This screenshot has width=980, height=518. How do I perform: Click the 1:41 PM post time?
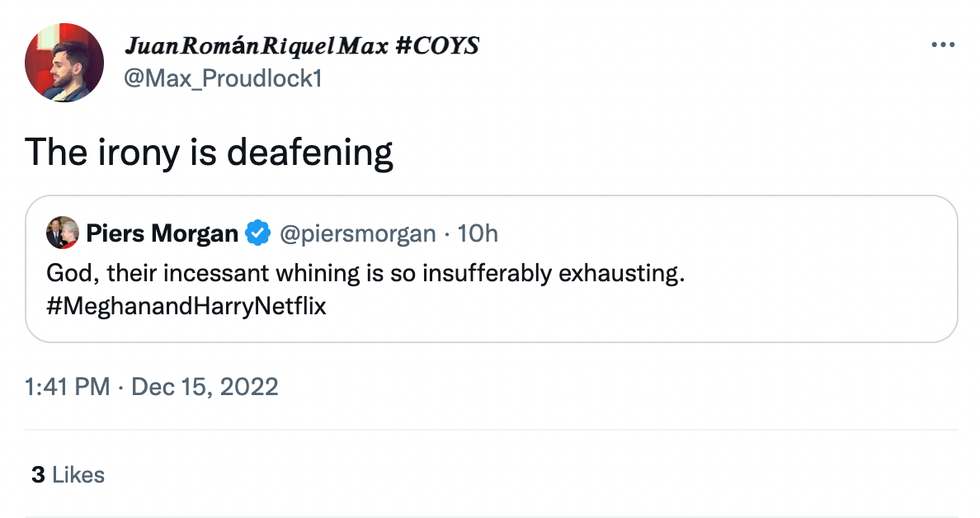[67, 387]
